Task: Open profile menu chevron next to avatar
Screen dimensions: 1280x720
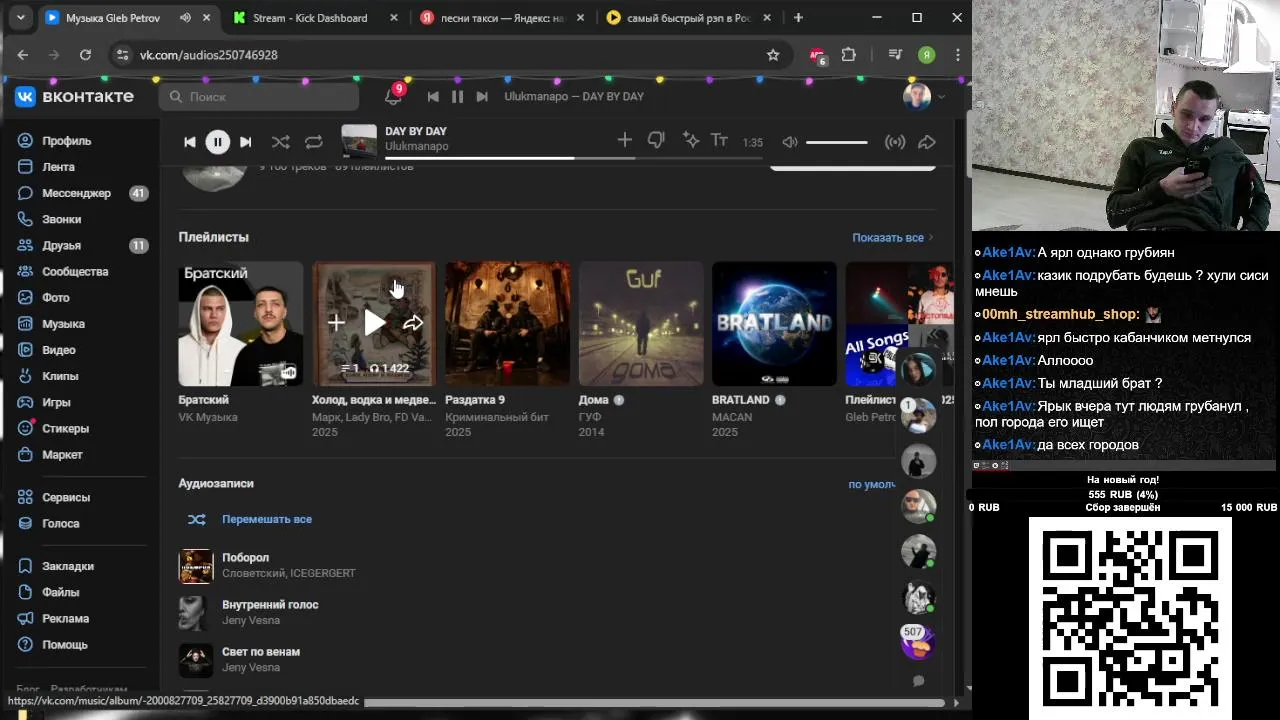Action: [x=941, y=97]
